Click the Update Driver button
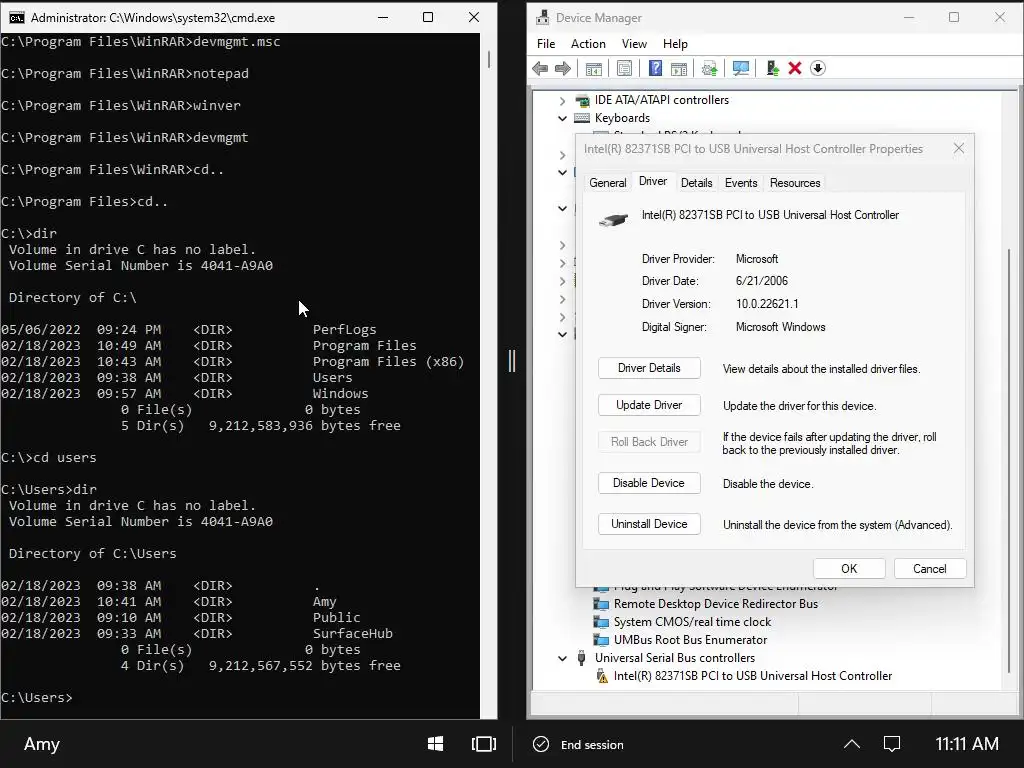The height and width of the screenshot is (768, 1024). 649,405
